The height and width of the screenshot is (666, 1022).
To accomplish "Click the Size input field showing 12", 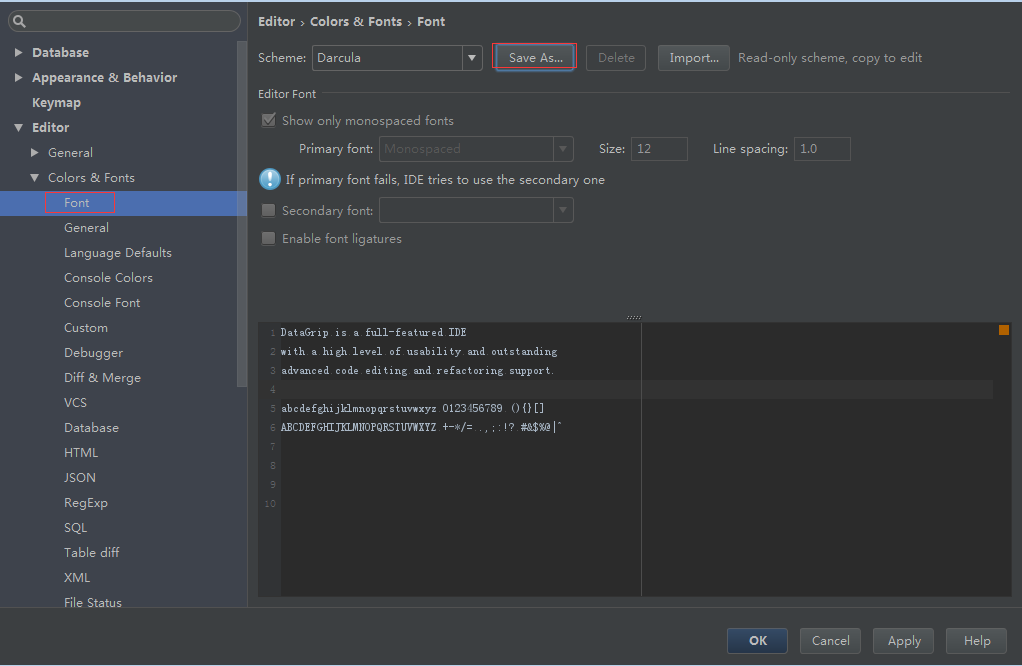I will (x=659, y=148).
